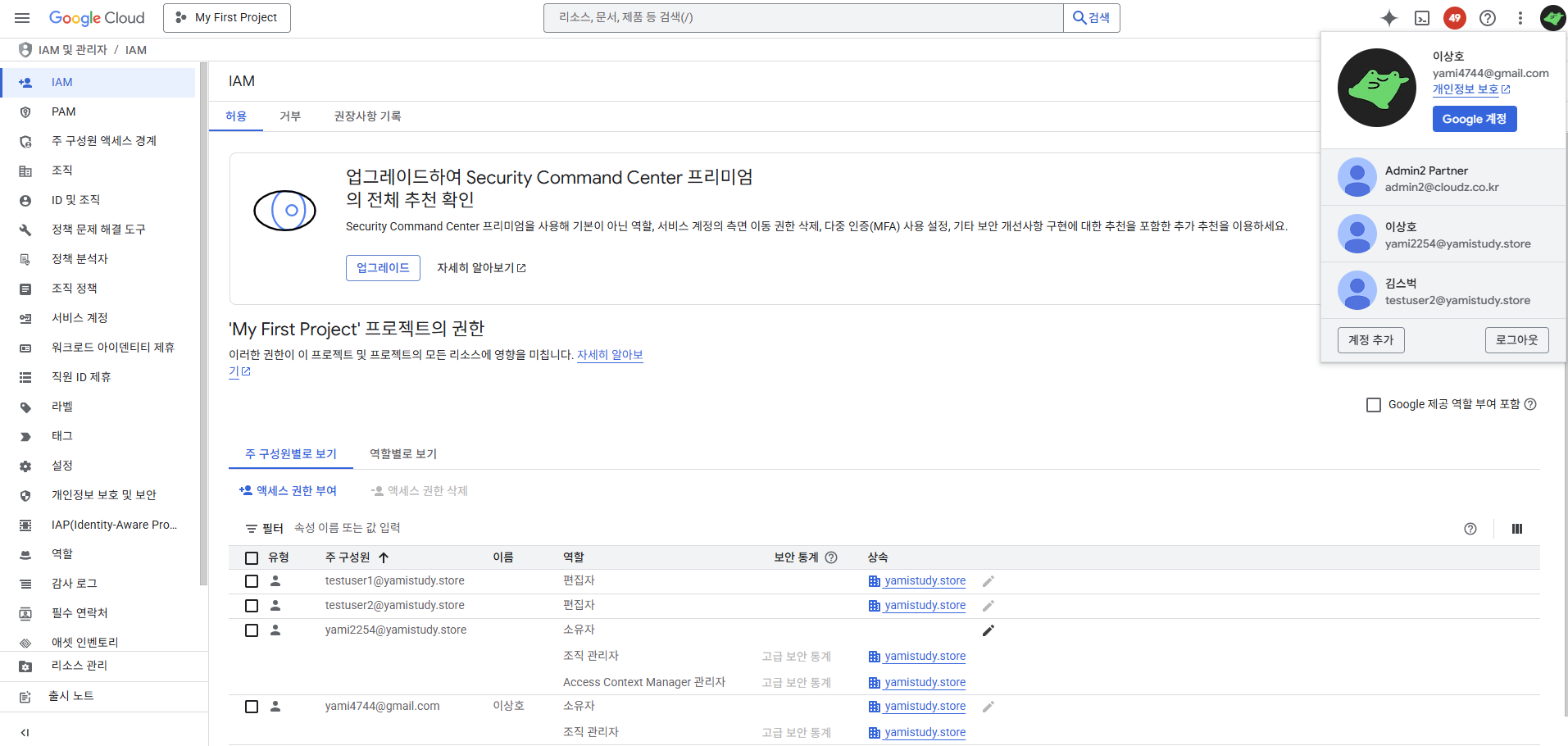This screenshot has height=746, width=1568.
Task: Click the 감사 로그 list icon in sidebar
Action: tap(25, 585)
